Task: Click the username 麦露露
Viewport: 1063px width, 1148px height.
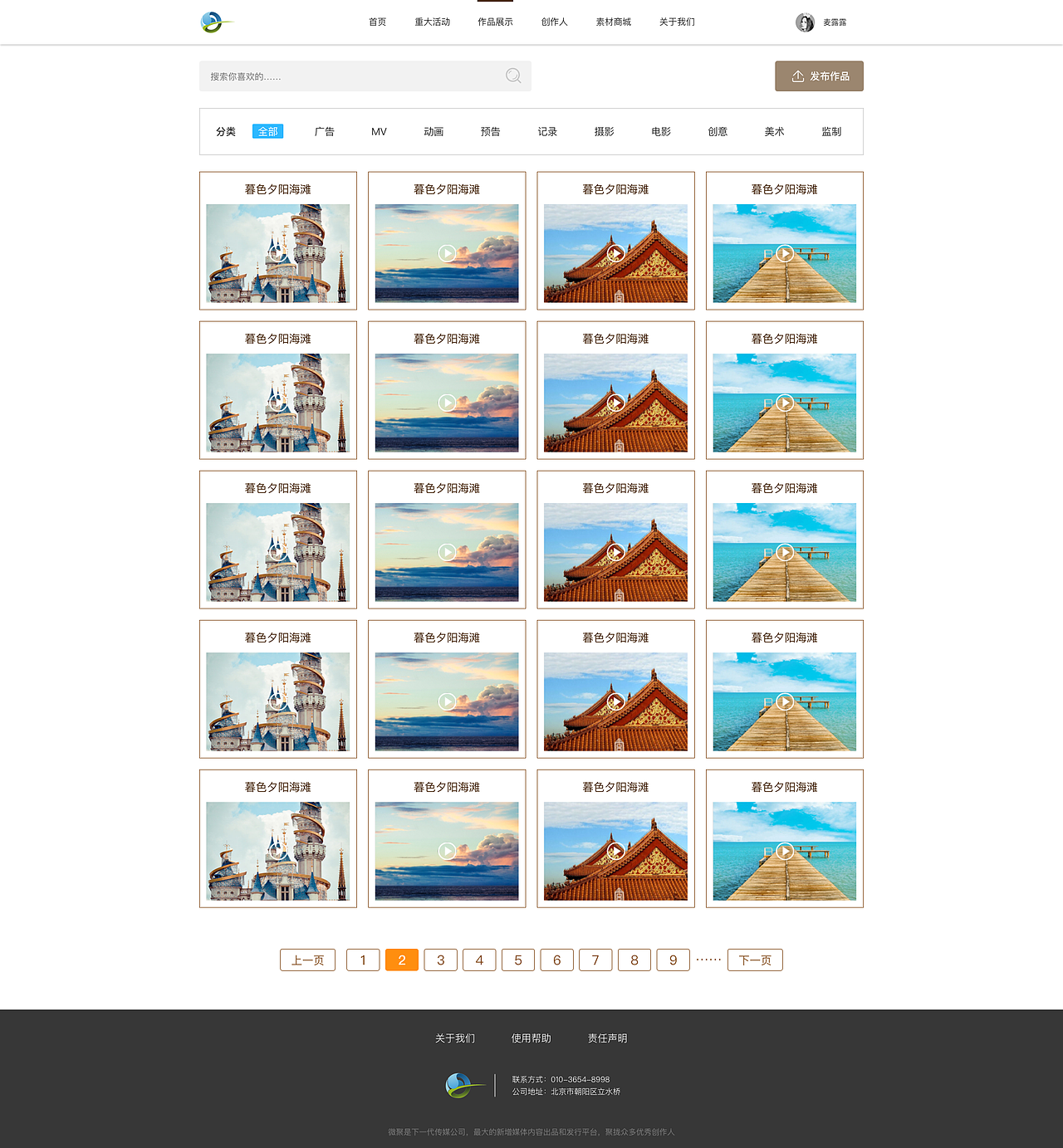Action: 835,22
